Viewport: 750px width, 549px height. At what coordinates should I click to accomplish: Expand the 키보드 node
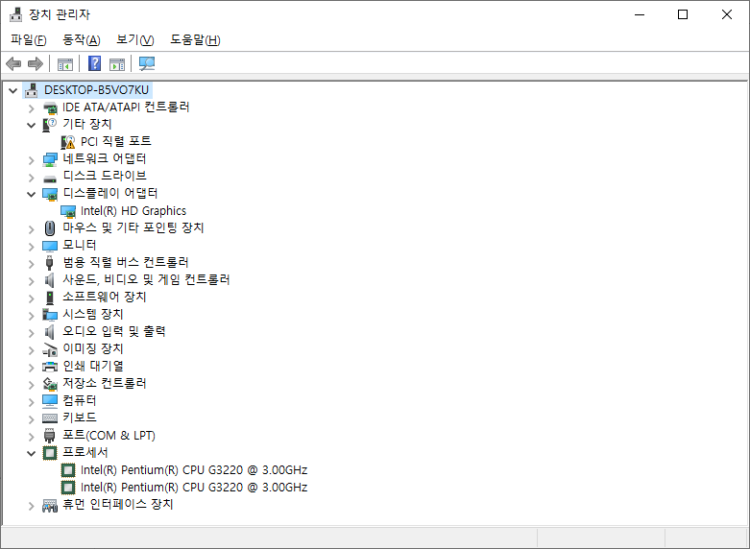point(31,419)
